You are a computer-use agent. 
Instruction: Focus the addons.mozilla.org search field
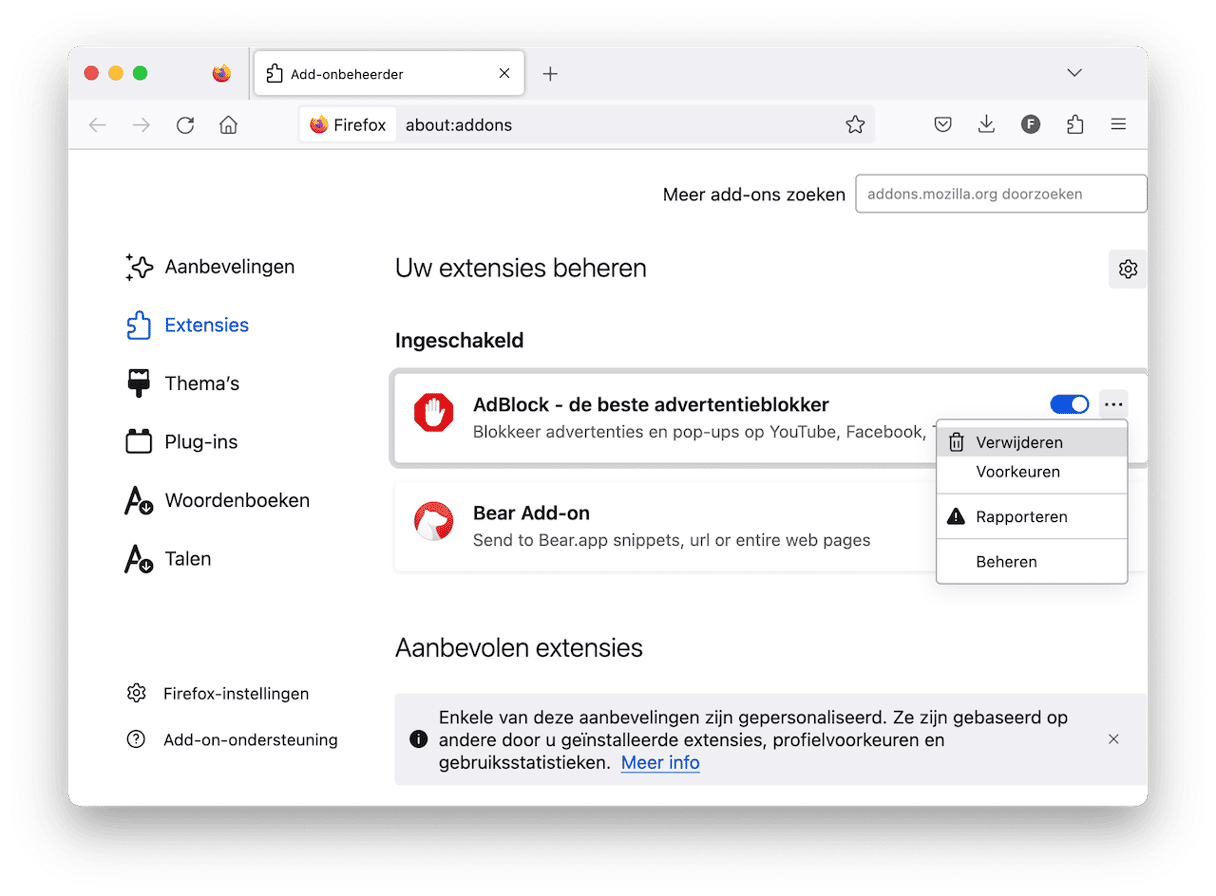tap(1000, 194)
